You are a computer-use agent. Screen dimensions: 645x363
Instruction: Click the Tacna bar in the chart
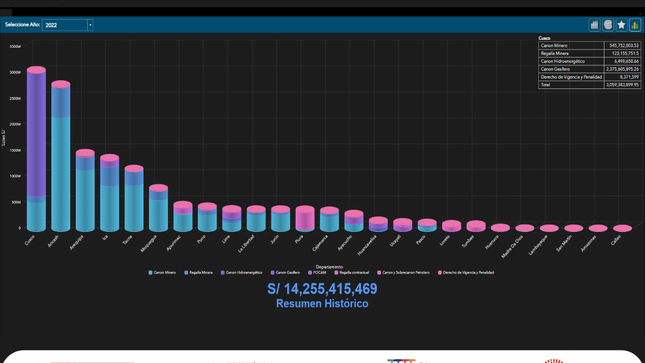134,199
